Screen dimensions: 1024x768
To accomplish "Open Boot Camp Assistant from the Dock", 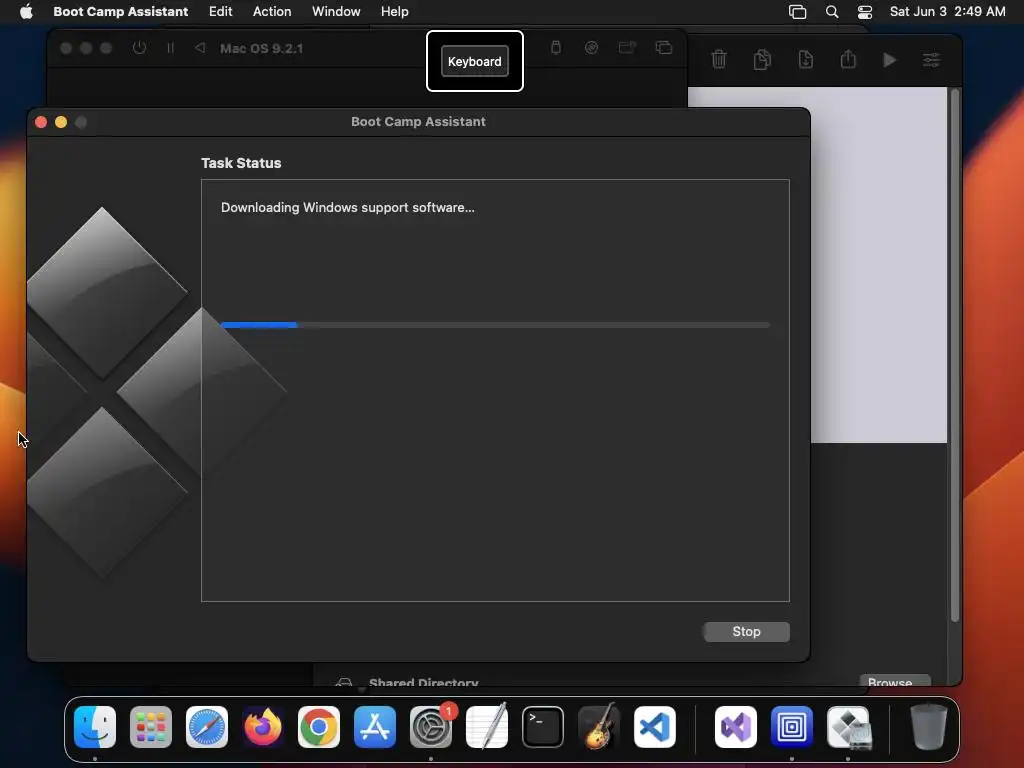I will point(848,727).
